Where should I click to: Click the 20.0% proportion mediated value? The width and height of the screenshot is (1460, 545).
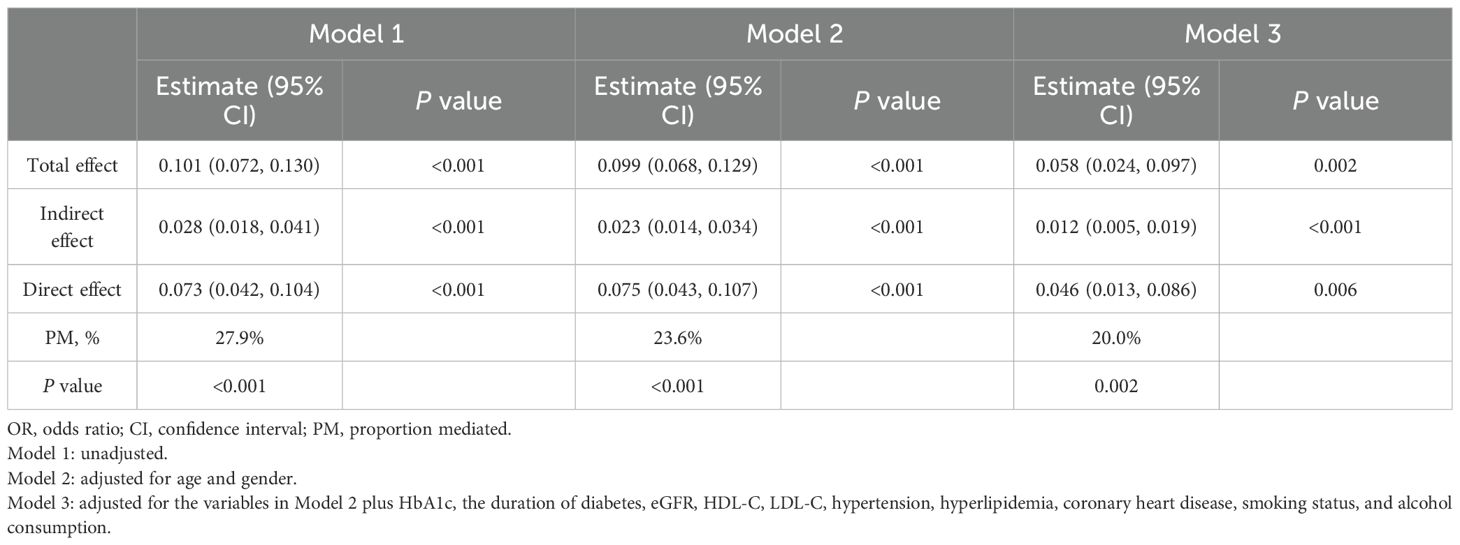tap(1116, 338)
